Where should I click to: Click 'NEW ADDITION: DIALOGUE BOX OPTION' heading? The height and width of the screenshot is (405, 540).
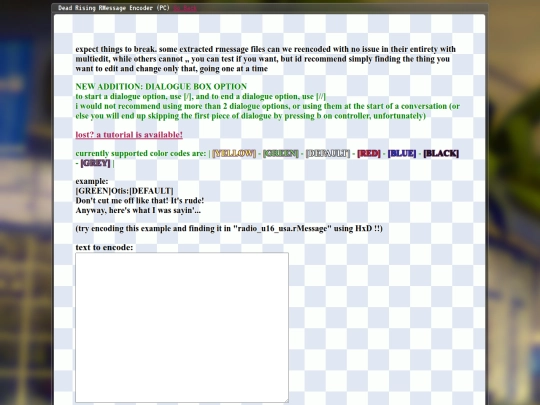[161, 86]
